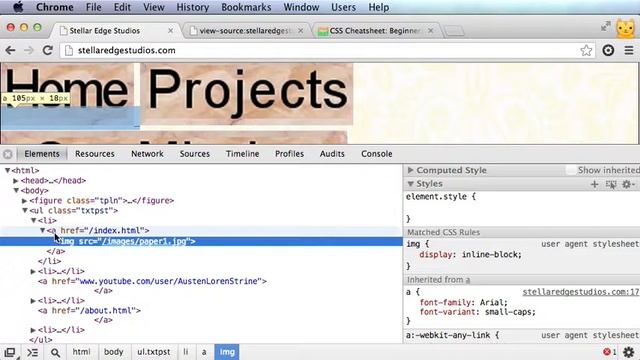
Task: Open stellaredgestudios.com:17 stylesheet link
Action: pyautogui.click(x=580, y=292)
